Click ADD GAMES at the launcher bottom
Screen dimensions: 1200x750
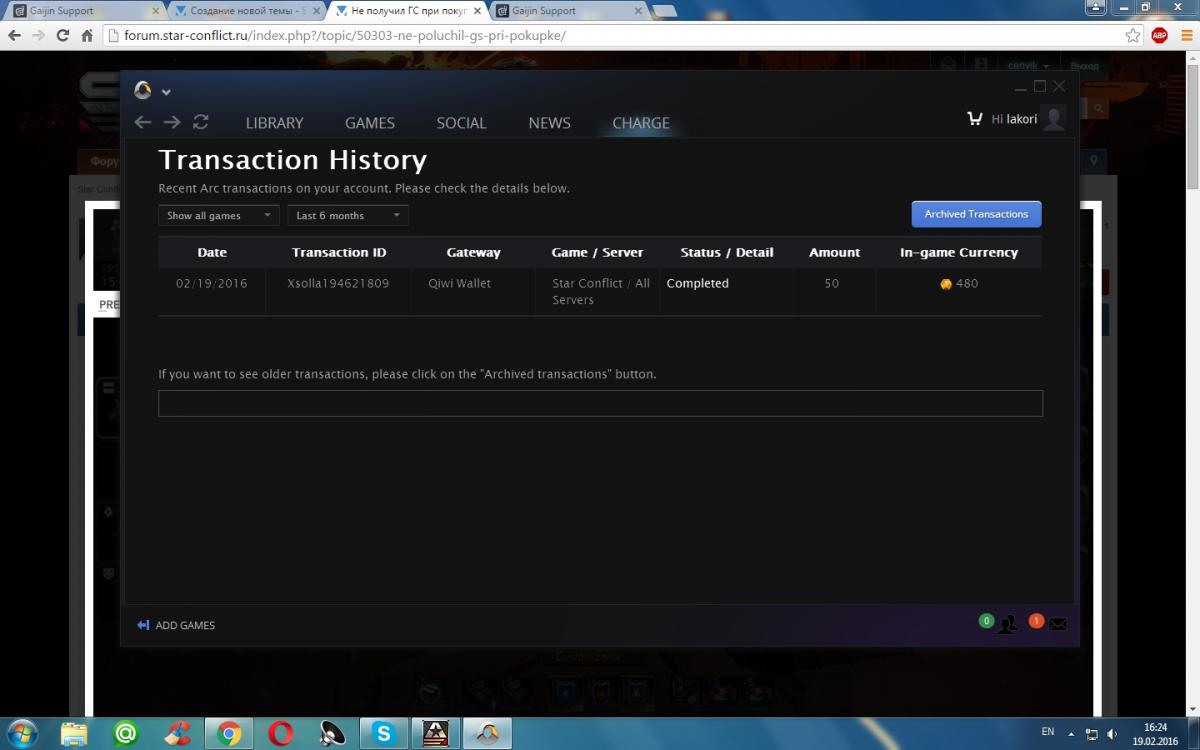pyautogui.click(x=176, y=625)
